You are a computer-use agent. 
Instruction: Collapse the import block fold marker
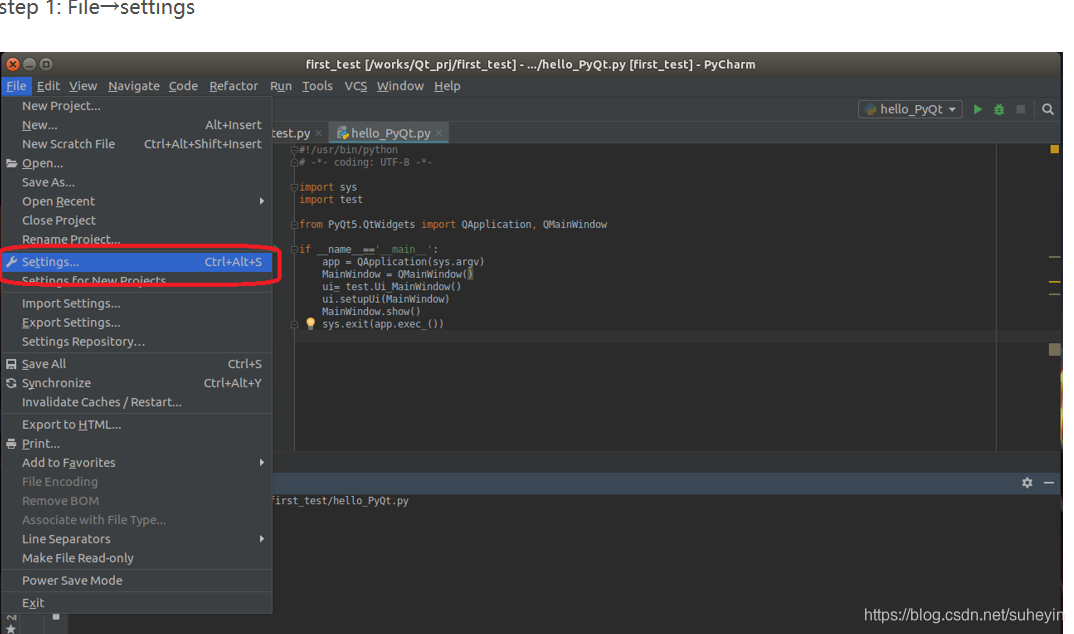coord(294,187)
